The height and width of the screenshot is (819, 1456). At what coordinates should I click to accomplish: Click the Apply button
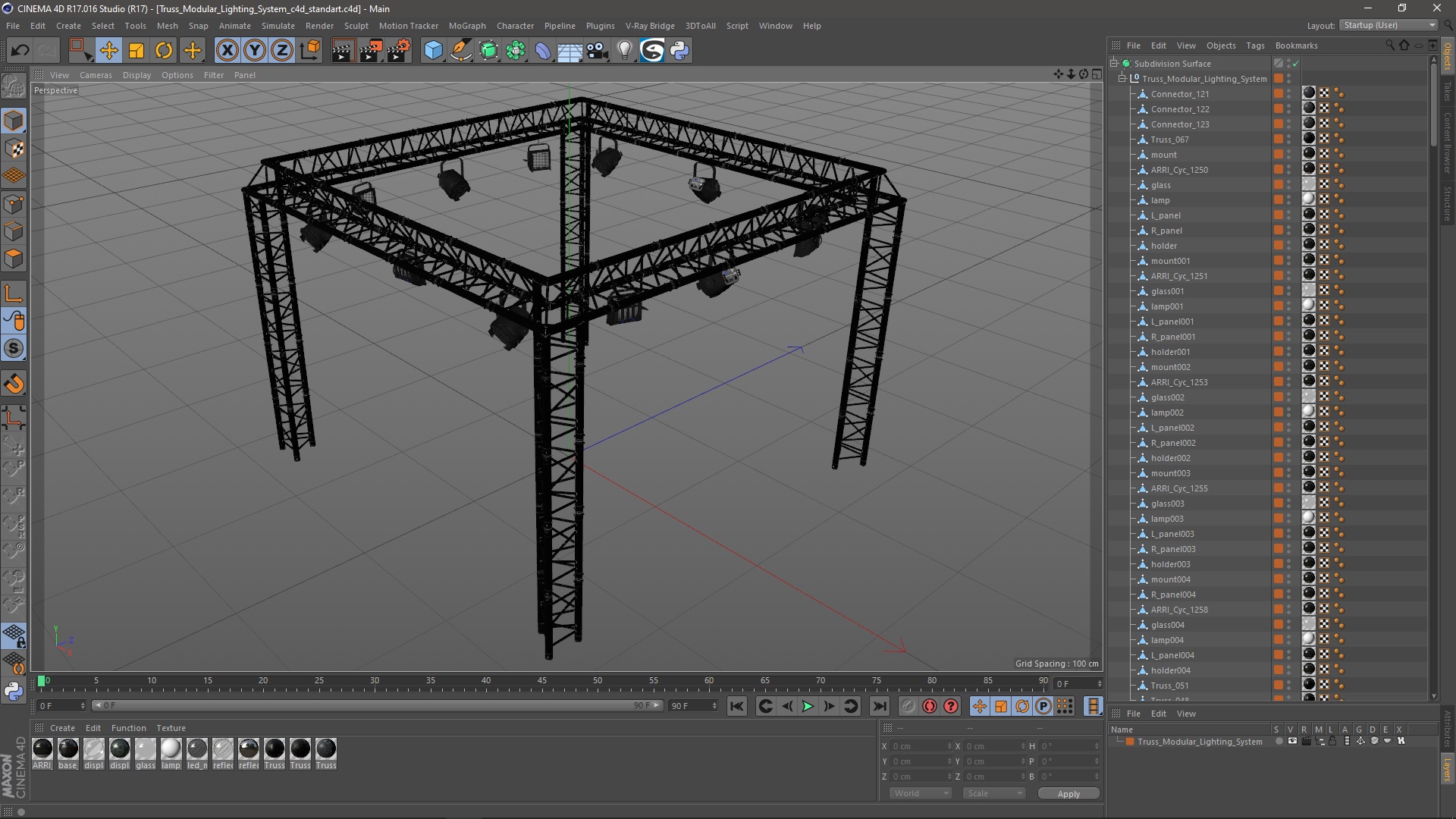[1068, 794]
